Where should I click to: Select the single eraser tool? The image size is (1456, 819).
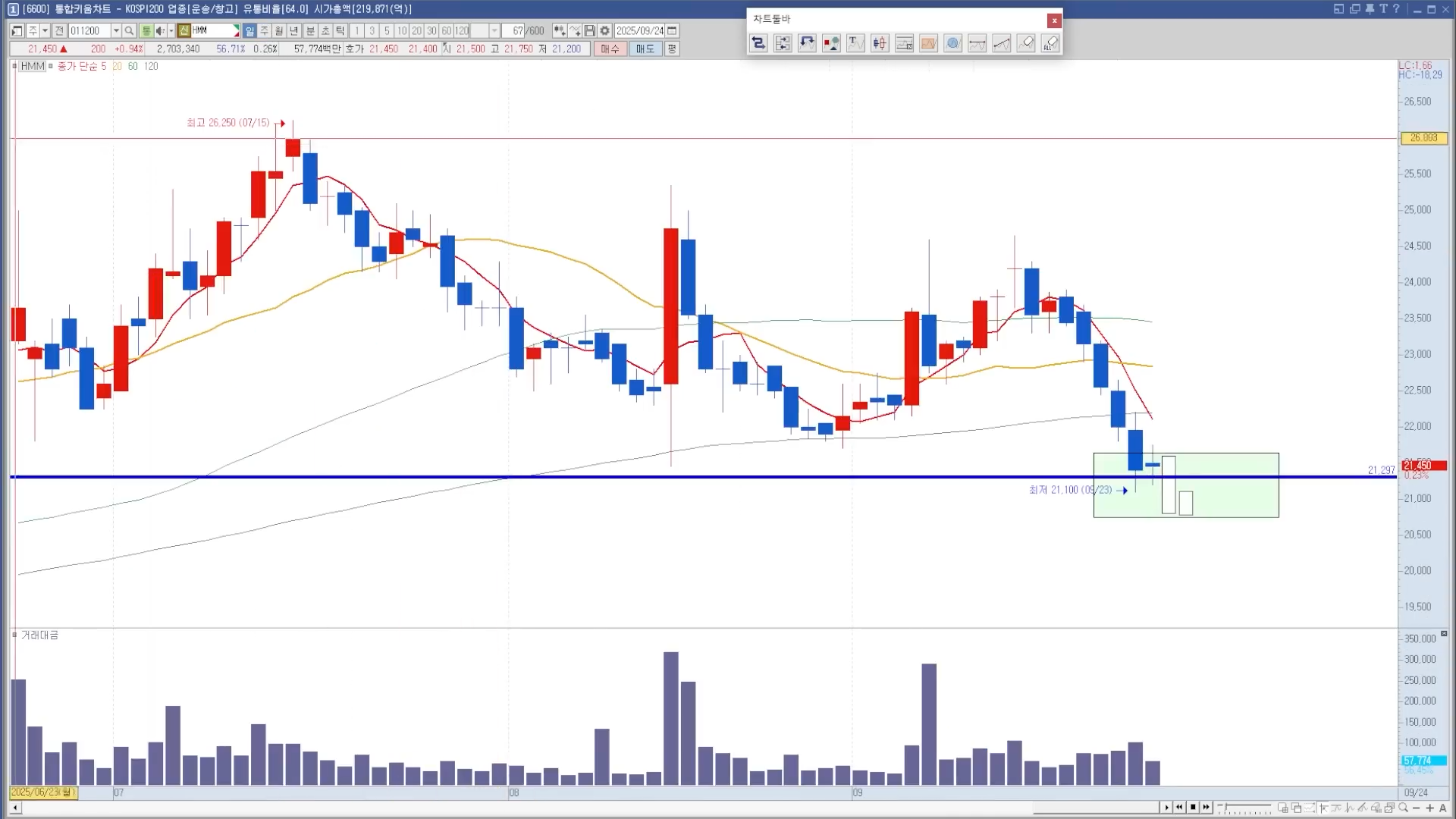pyautogui.click(x=1026, y=43)
